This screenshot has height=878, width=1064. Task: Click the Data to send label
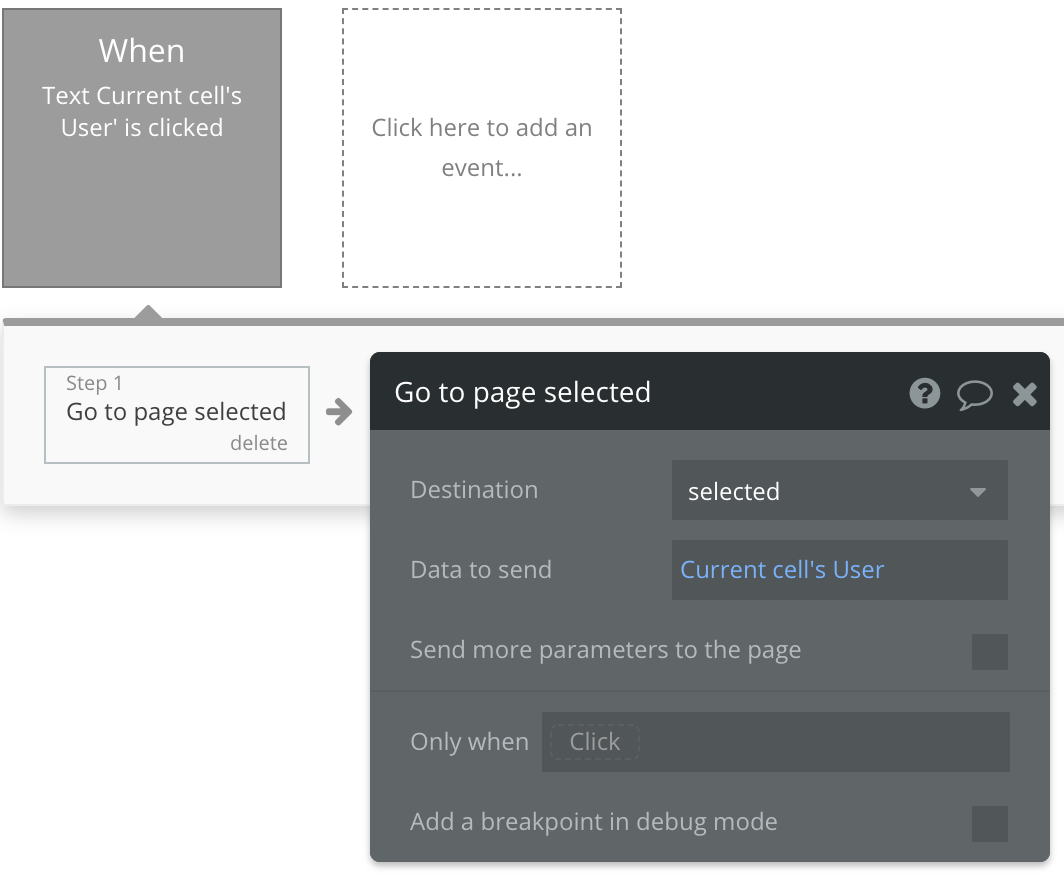tap(481, 570)
